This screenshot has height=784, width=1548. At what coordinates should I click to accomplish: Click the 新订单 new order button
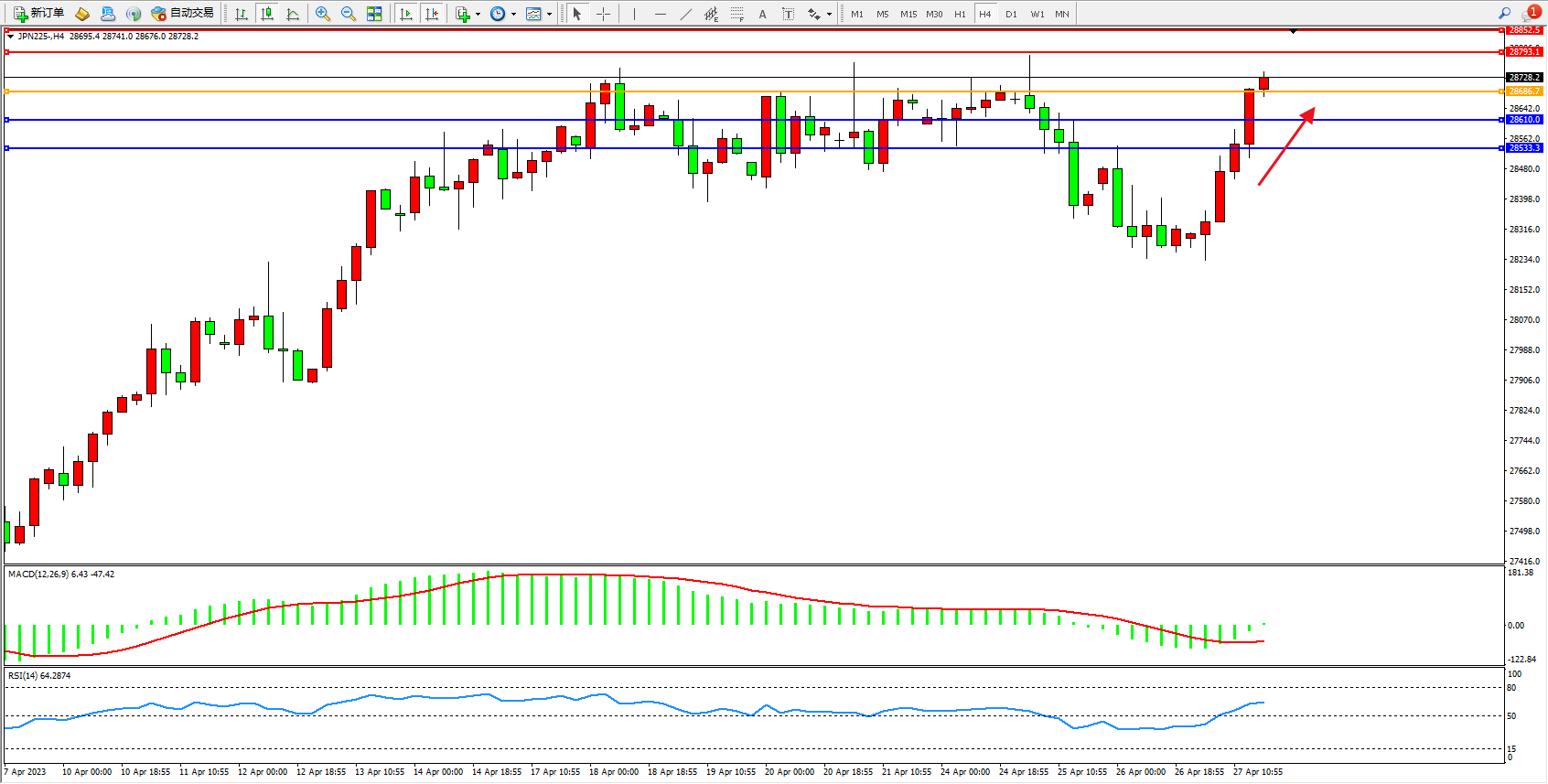pos(38,14)
